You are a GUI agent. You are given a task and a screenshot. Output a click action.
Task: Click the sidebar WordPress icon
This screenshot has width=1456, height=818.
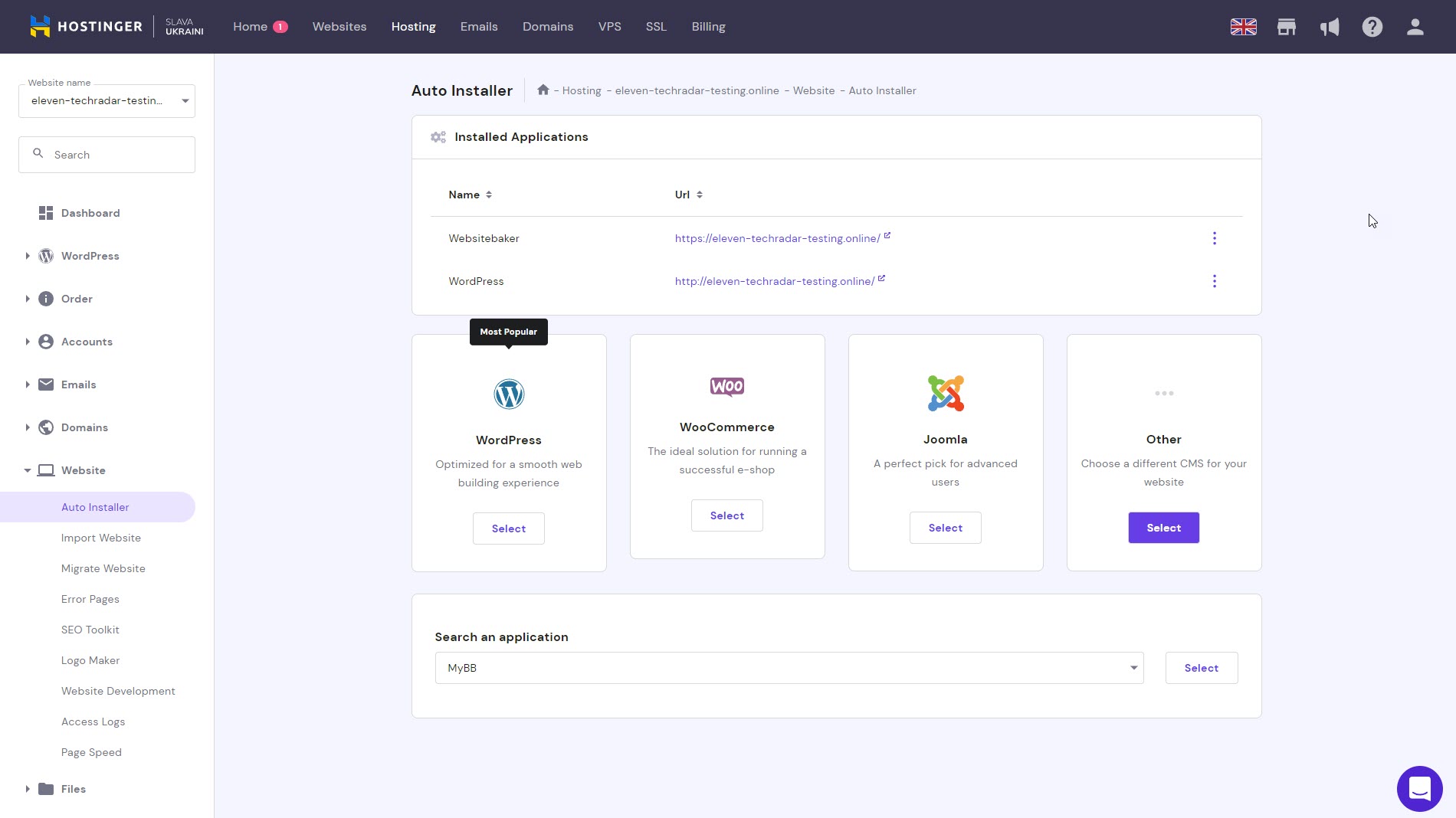click(x=46, y=256)
